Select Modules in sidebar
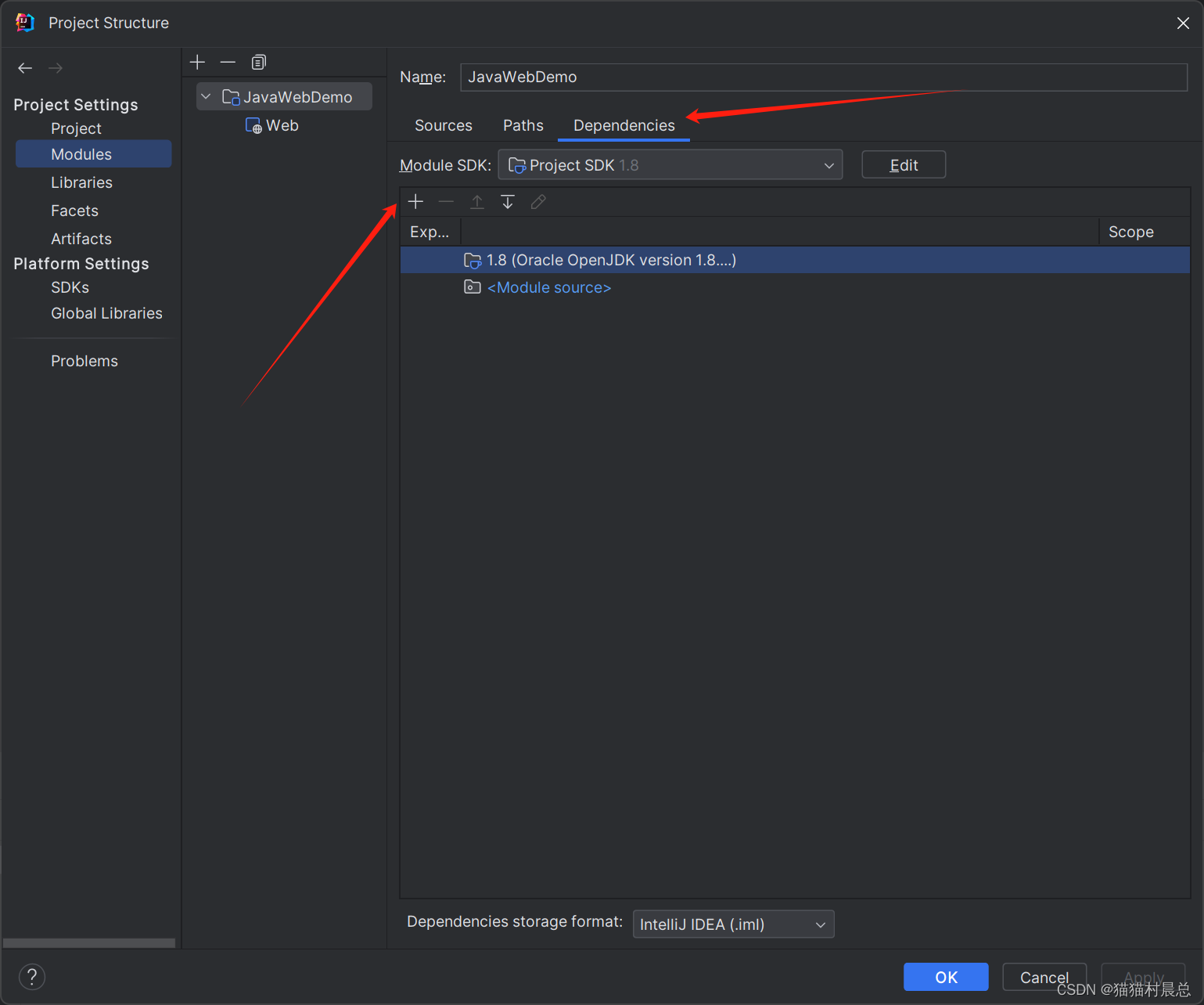This screenshot has width=1204, height=1005. point(93,154)
